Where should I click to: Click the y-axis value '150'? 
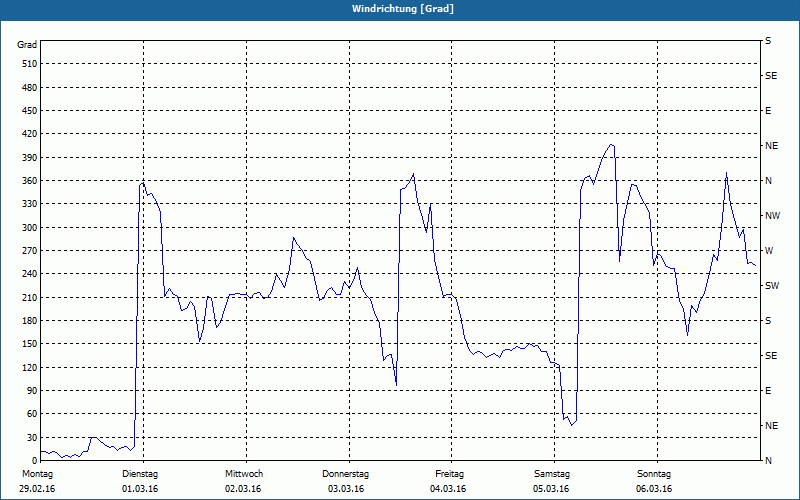click(30, 344)
